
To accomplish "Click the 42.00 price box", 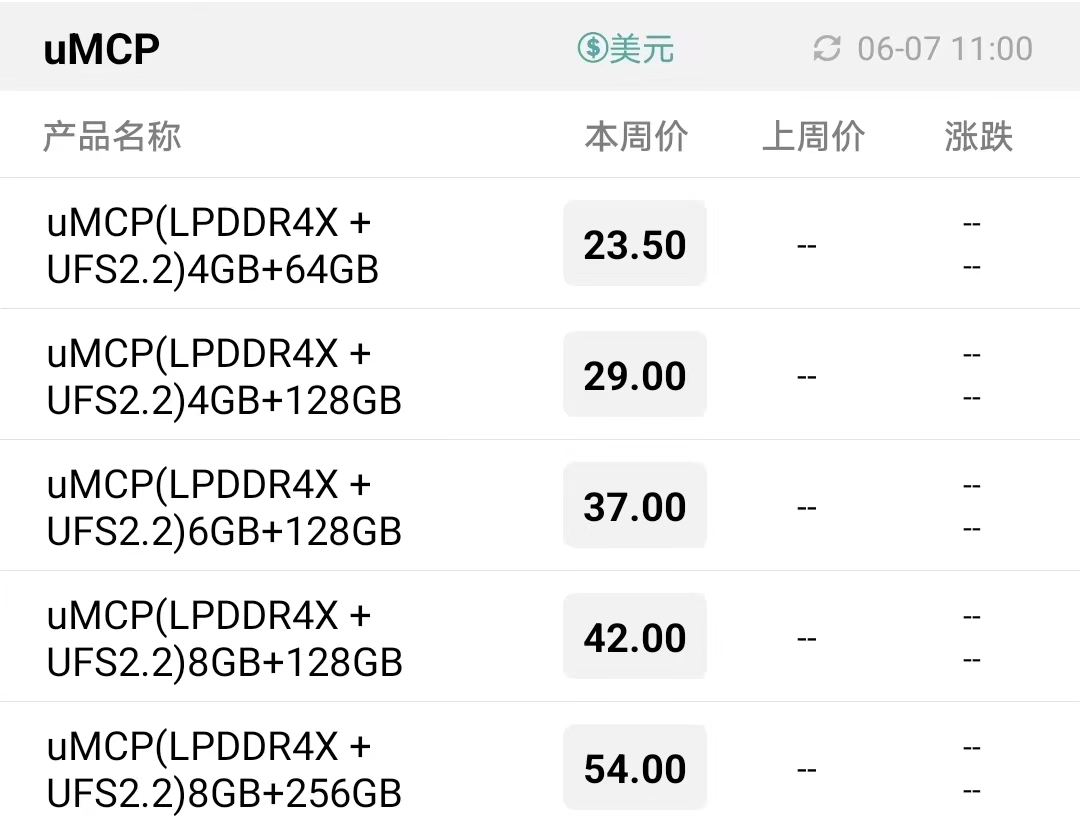I will click(x=635, y=636).
